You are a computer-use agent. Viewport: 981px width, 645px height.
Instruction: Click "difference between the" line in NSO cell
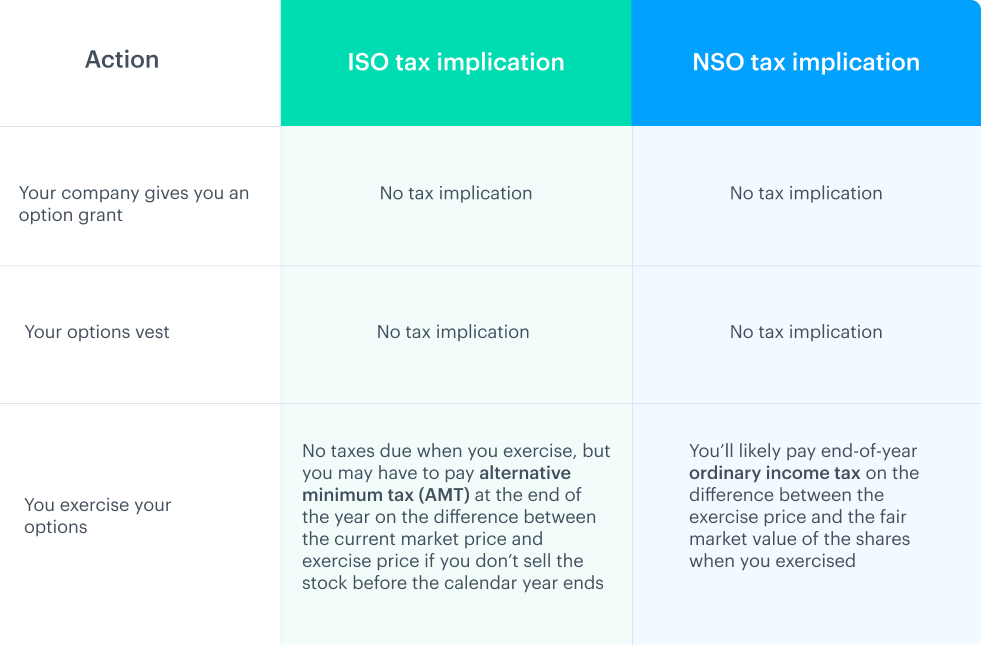click(786, 495)
